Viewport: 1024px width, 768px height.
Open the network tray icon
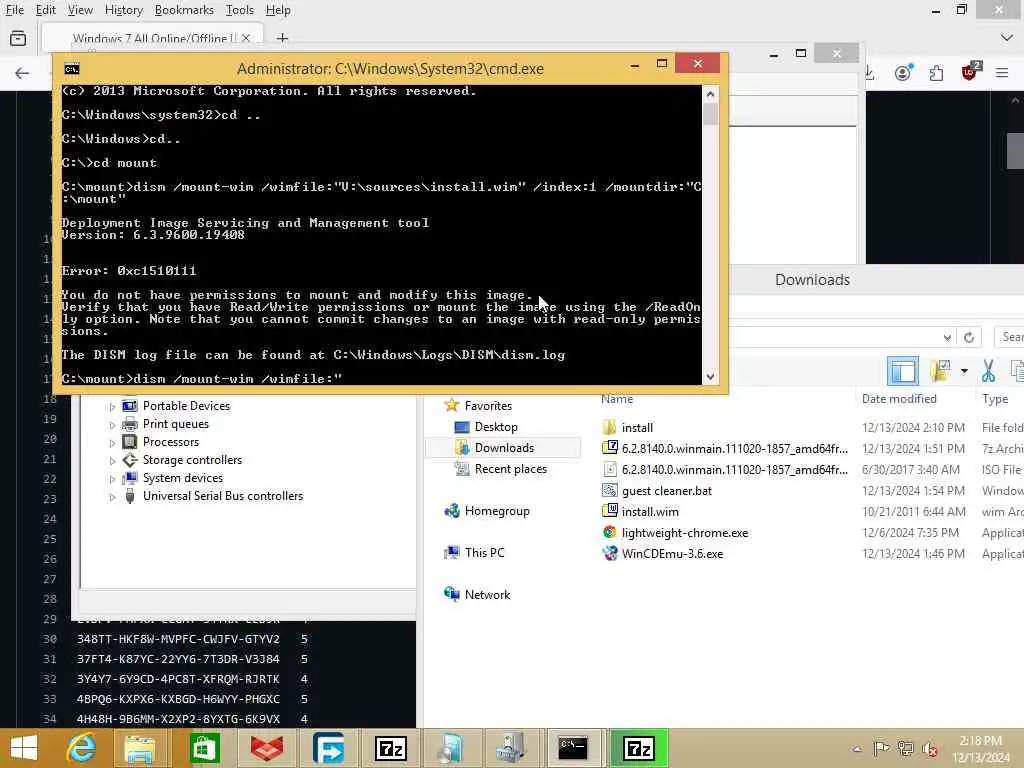pos(906,748)
